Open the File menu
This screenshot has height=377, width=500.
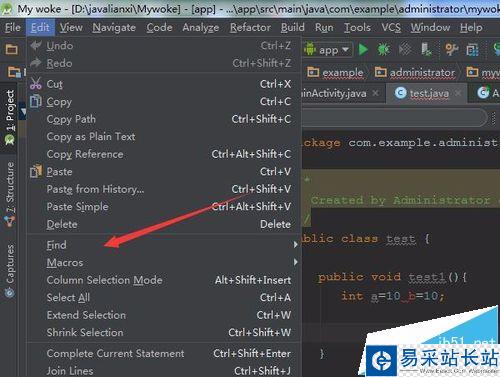13,27
